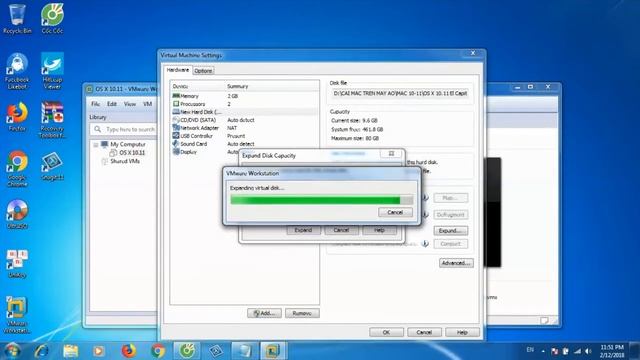
Task: Click Help in Expand Disk Capacity dialog
Action: 379,230
